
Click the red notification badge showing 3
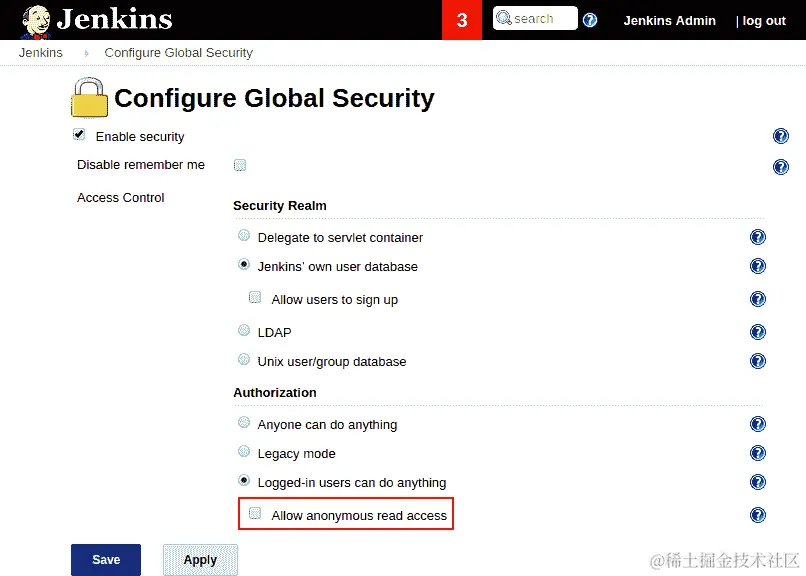click(462, 20)
